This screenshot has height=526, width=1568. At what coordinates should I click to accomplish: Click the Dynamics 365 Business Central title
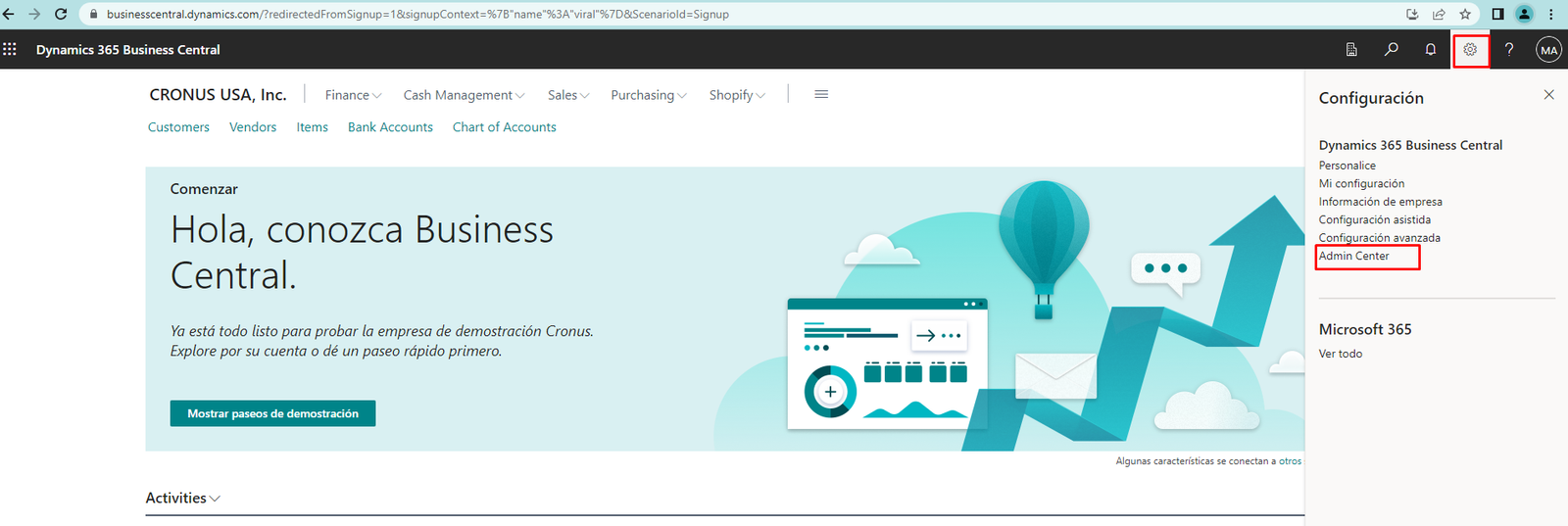128,50
